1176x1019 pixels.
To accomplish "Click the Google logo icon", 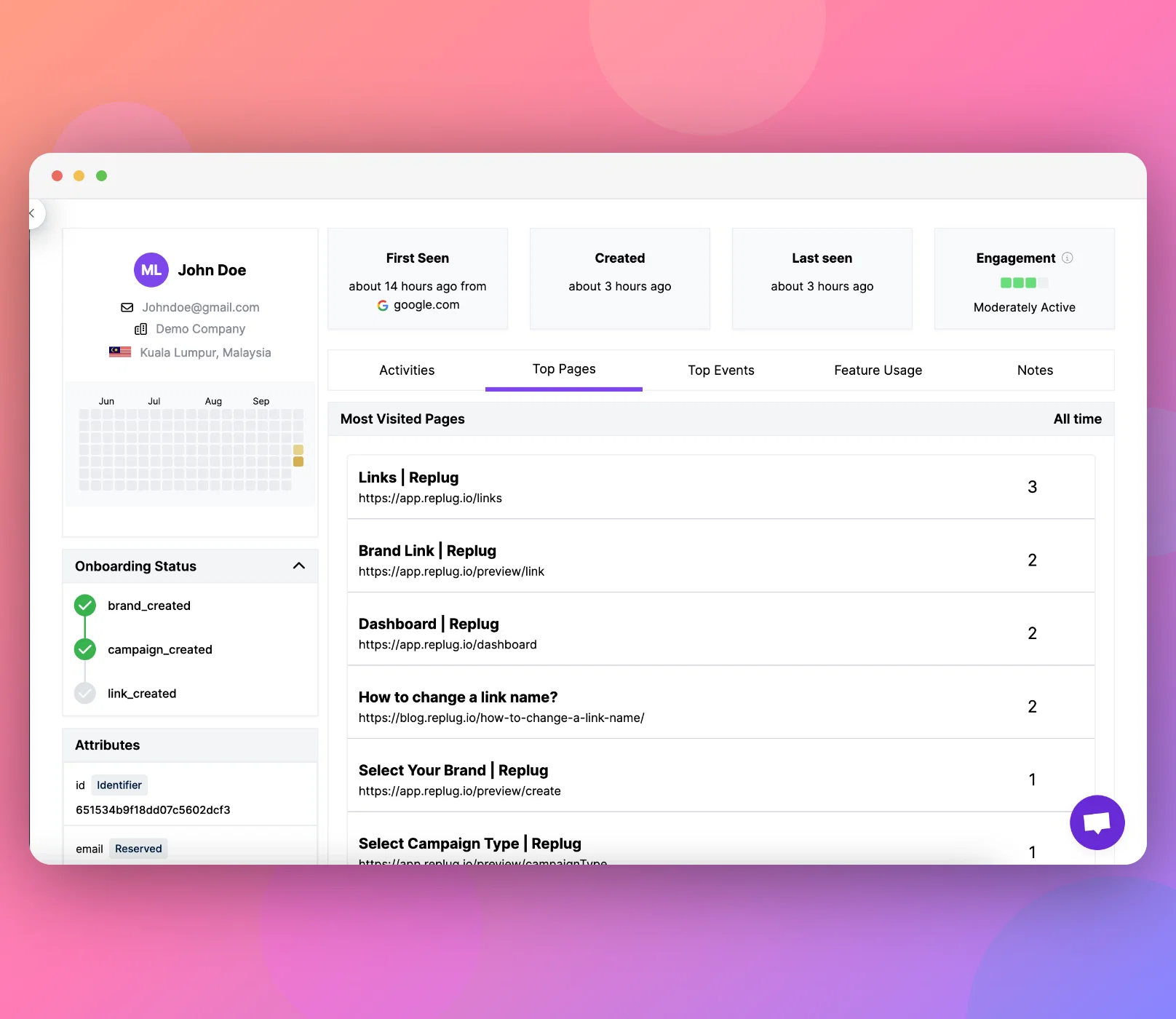I will [x=383, y=305].
